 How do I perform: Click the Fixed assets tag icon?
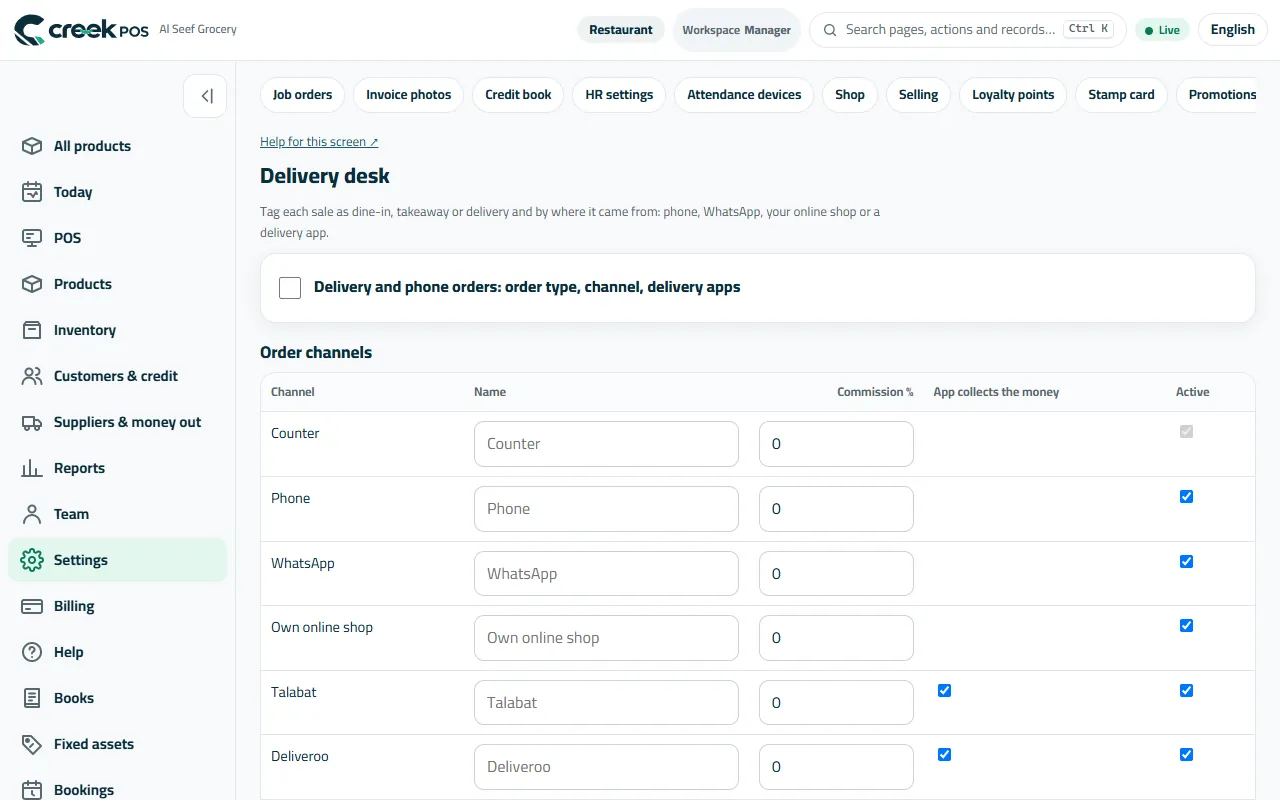click(x=32, y=744)
